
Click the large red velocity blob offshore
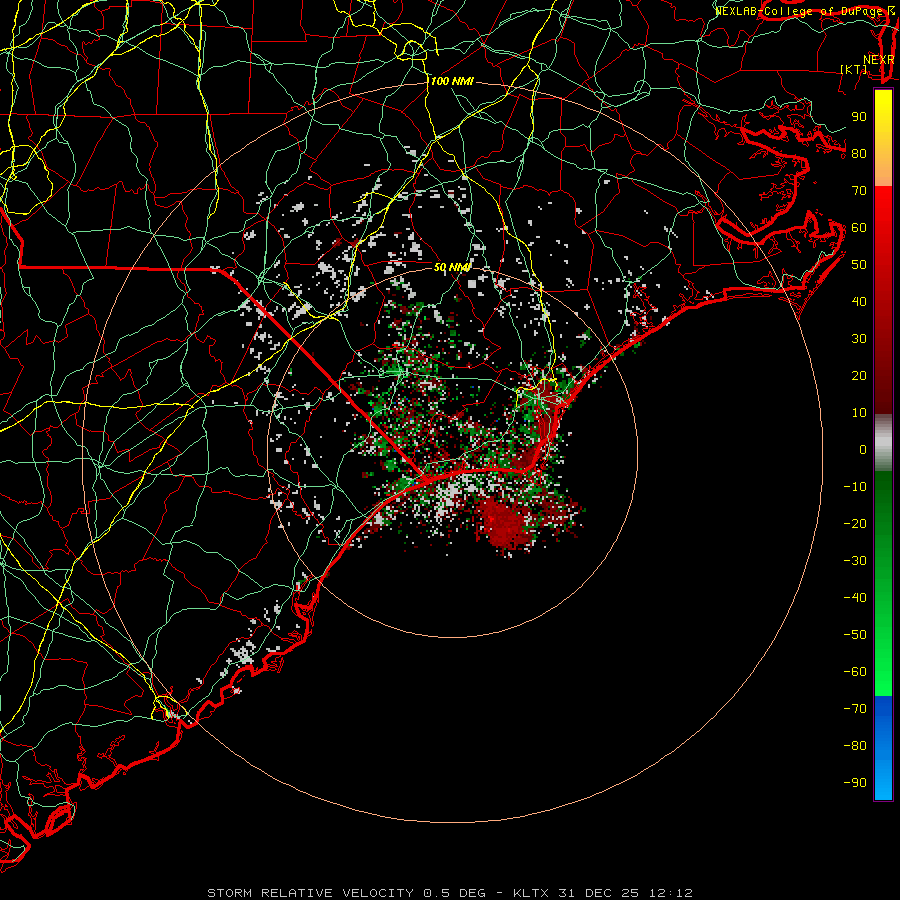pyautogui.click(x=505, y=523)
